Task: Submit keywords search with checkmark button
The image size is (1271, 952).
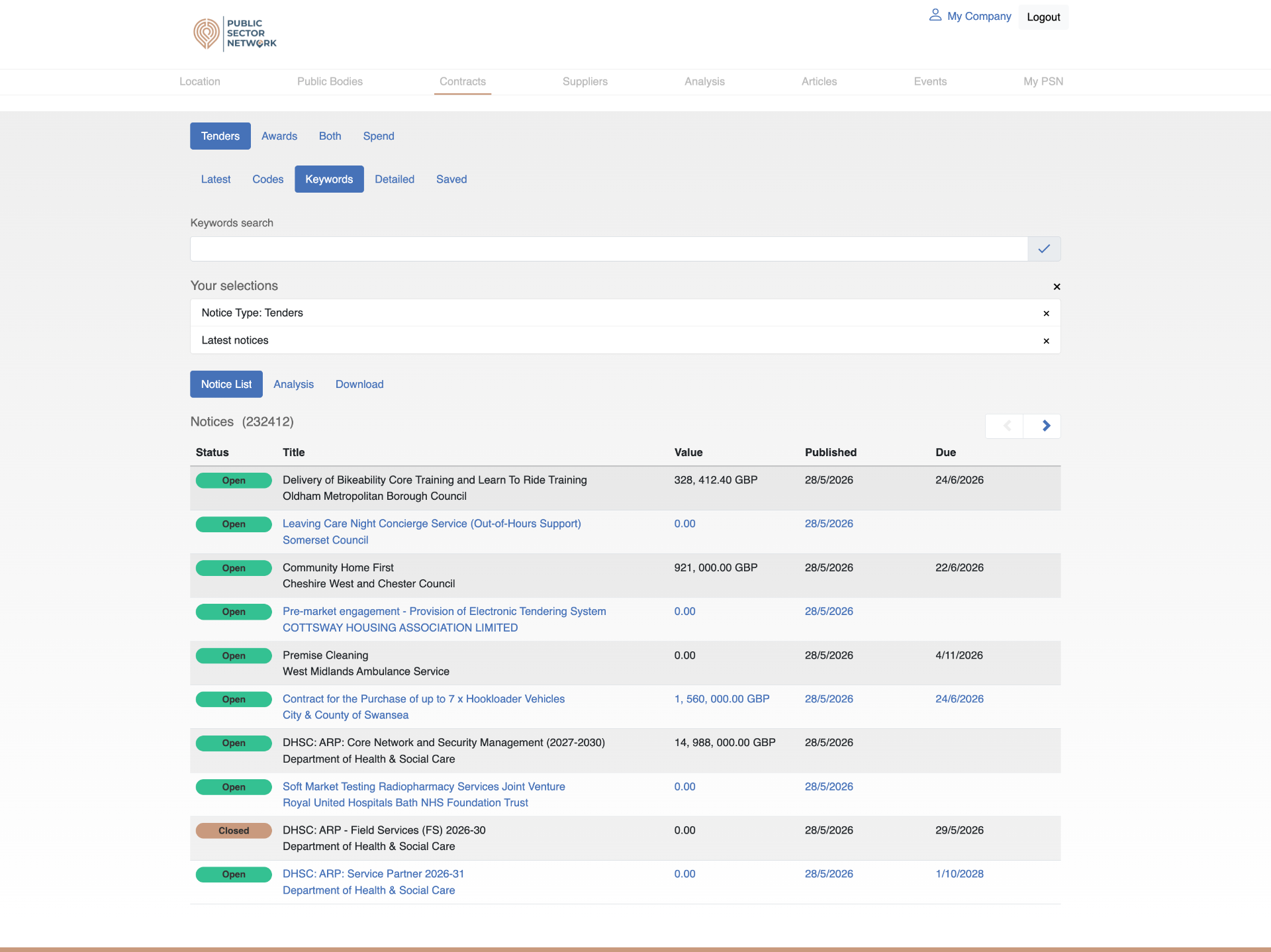Action: pos(1044,249)
